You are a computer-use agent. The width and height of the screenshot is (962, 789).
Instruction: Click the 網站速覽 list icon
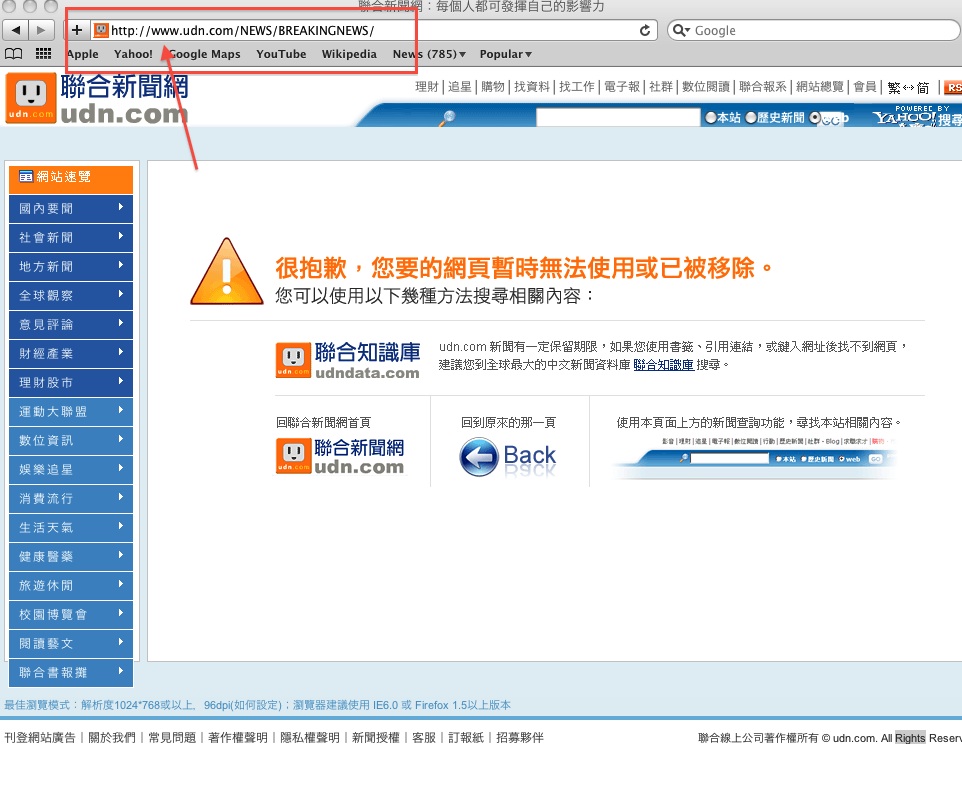25,177
